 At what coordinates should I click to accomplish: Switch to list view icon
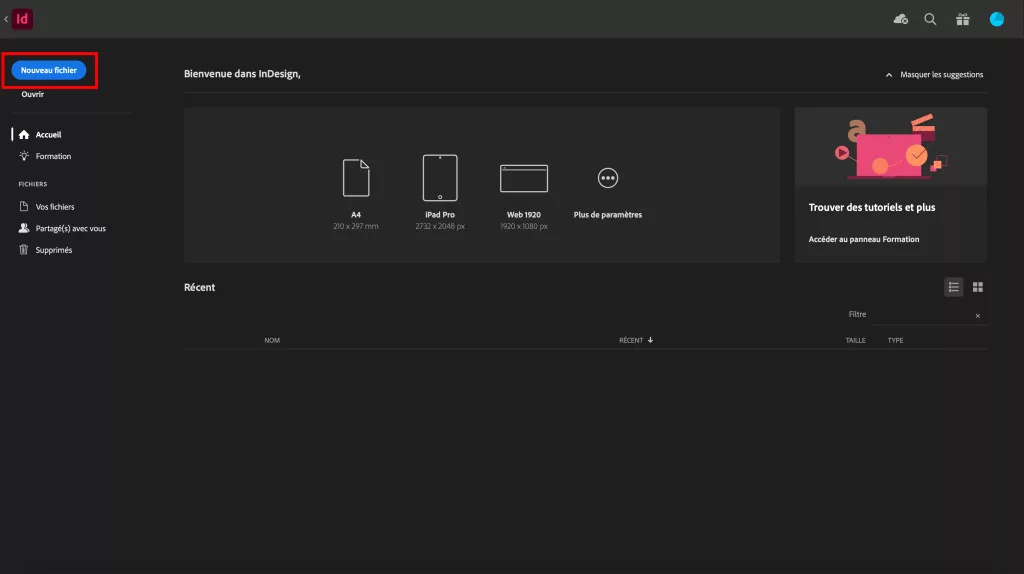pos(953,287)
